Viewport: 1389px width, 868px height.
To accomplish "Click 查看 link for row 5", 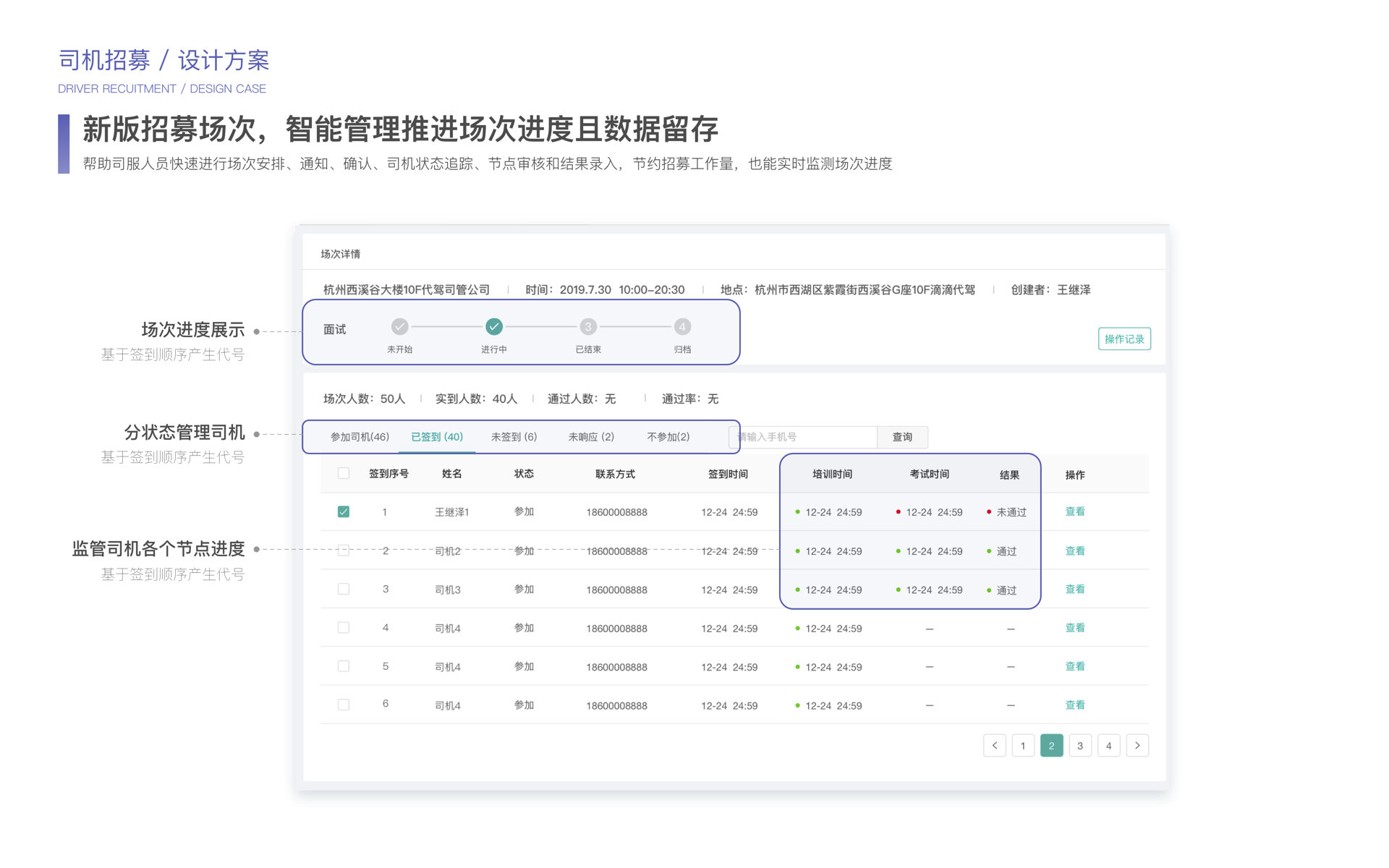I will pyautogui.click(x=1075, y=667).
